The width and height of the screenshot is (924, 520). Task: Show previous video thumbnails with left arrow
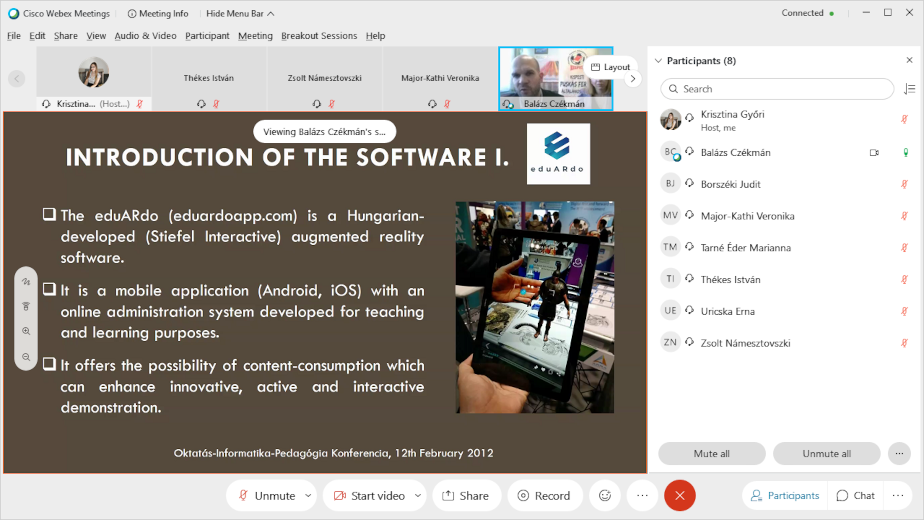point(16,78)
